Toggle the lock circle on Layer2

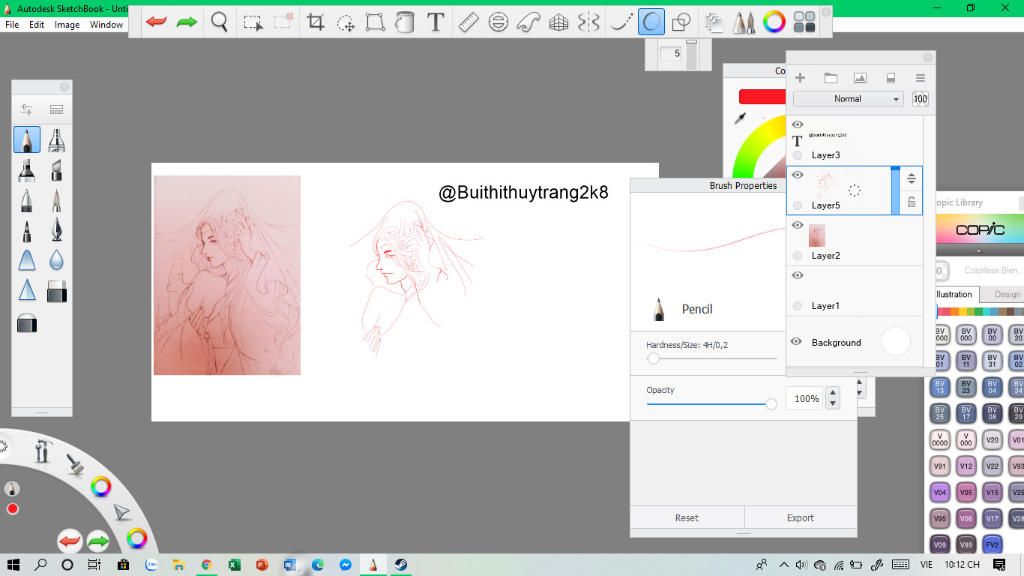coord(797,256)
